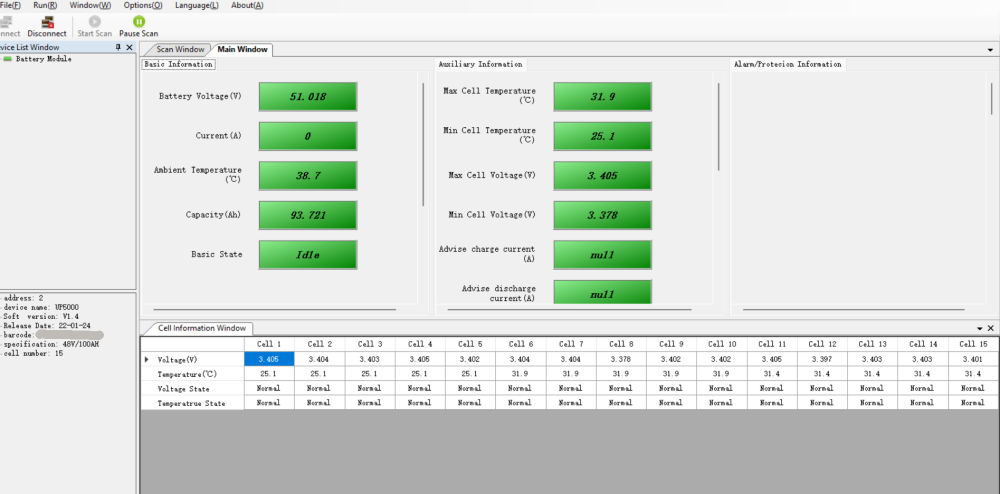Open the Options menu
The width and height of the screenshot is (1000, 494).
143,5
